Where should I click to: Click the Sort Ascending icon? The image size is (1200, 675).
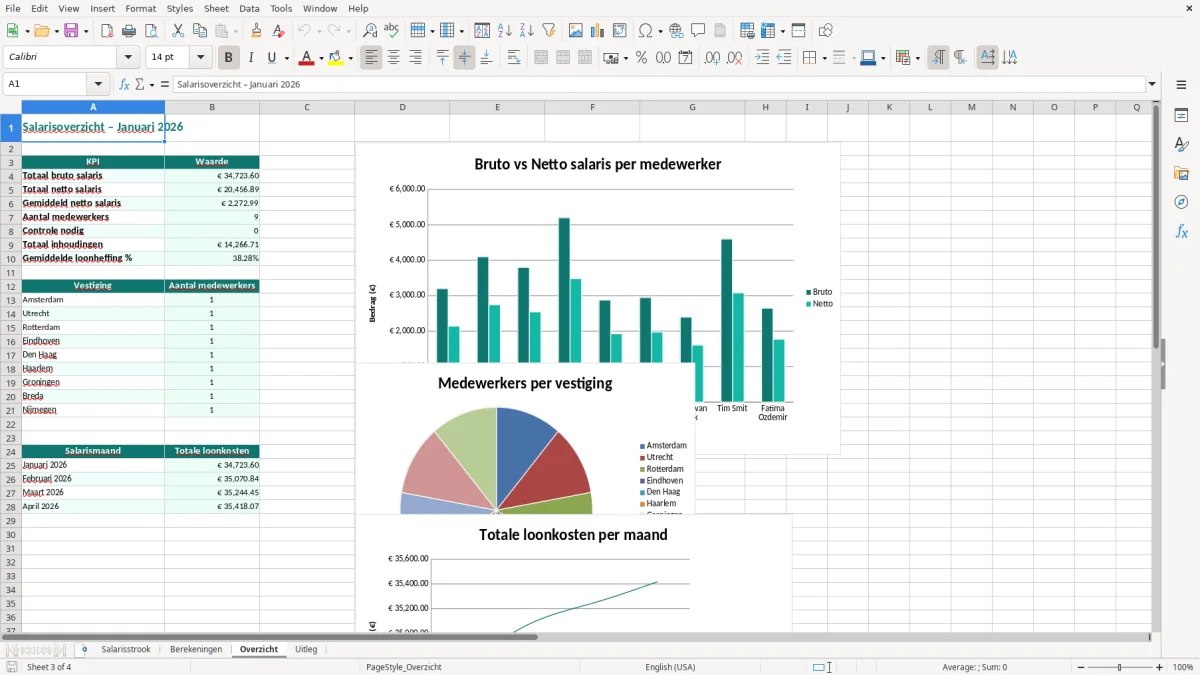504,31
